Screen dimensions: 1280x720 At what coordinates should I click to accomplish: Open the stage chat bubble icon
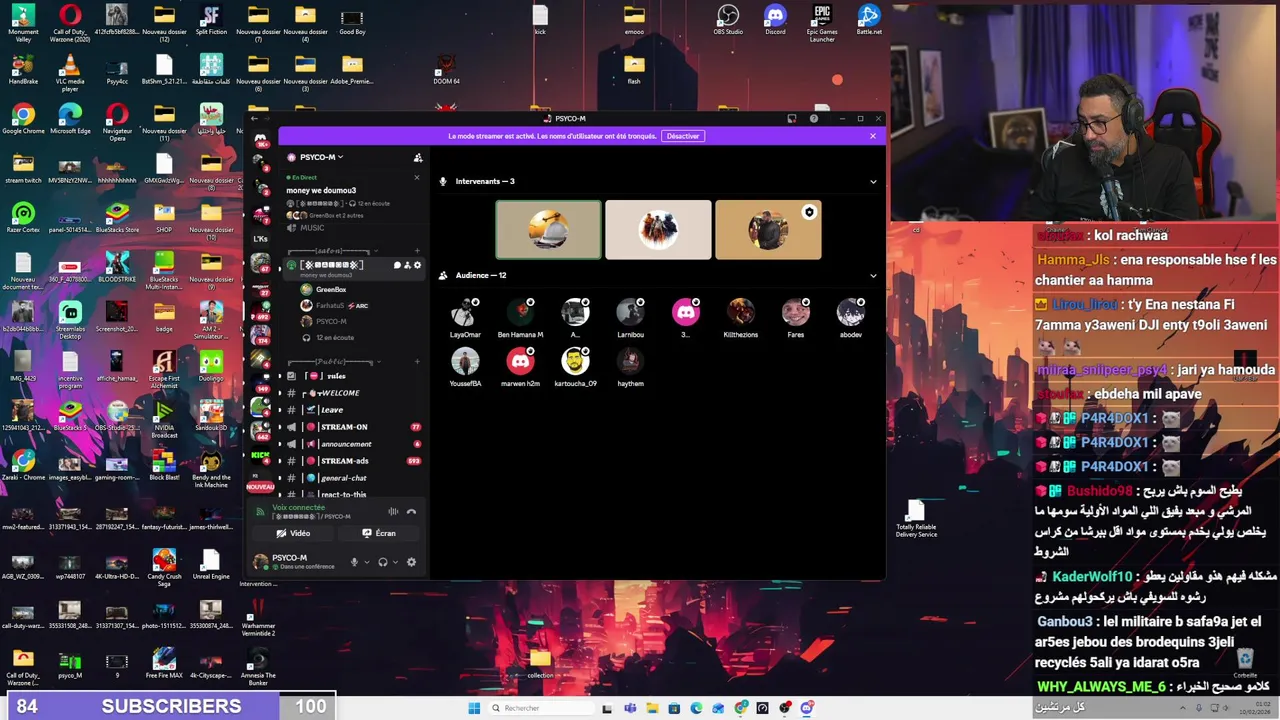[397, 265]
